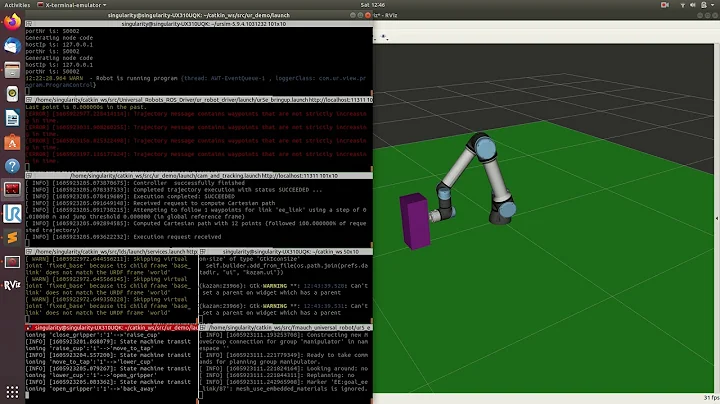Launch Rhythmbox from the dock
This screenshot has width=720, height=404.
coord(12,94)
